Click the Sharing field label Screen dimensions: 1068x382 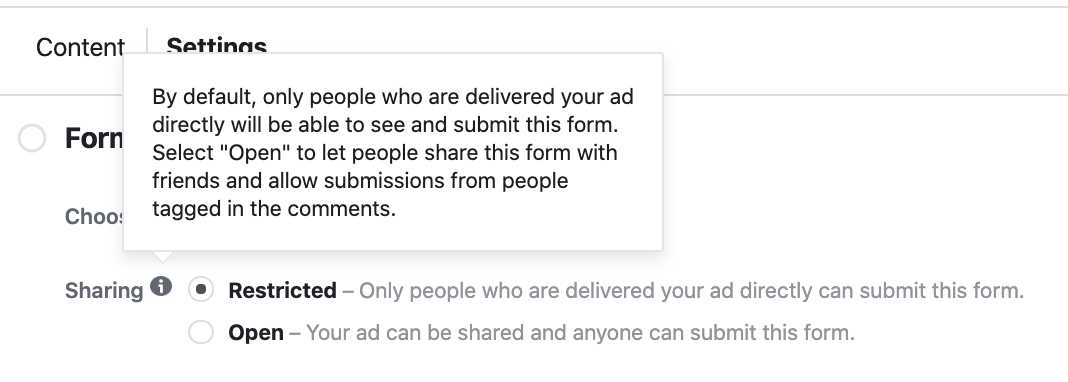(x=104, y=291)
